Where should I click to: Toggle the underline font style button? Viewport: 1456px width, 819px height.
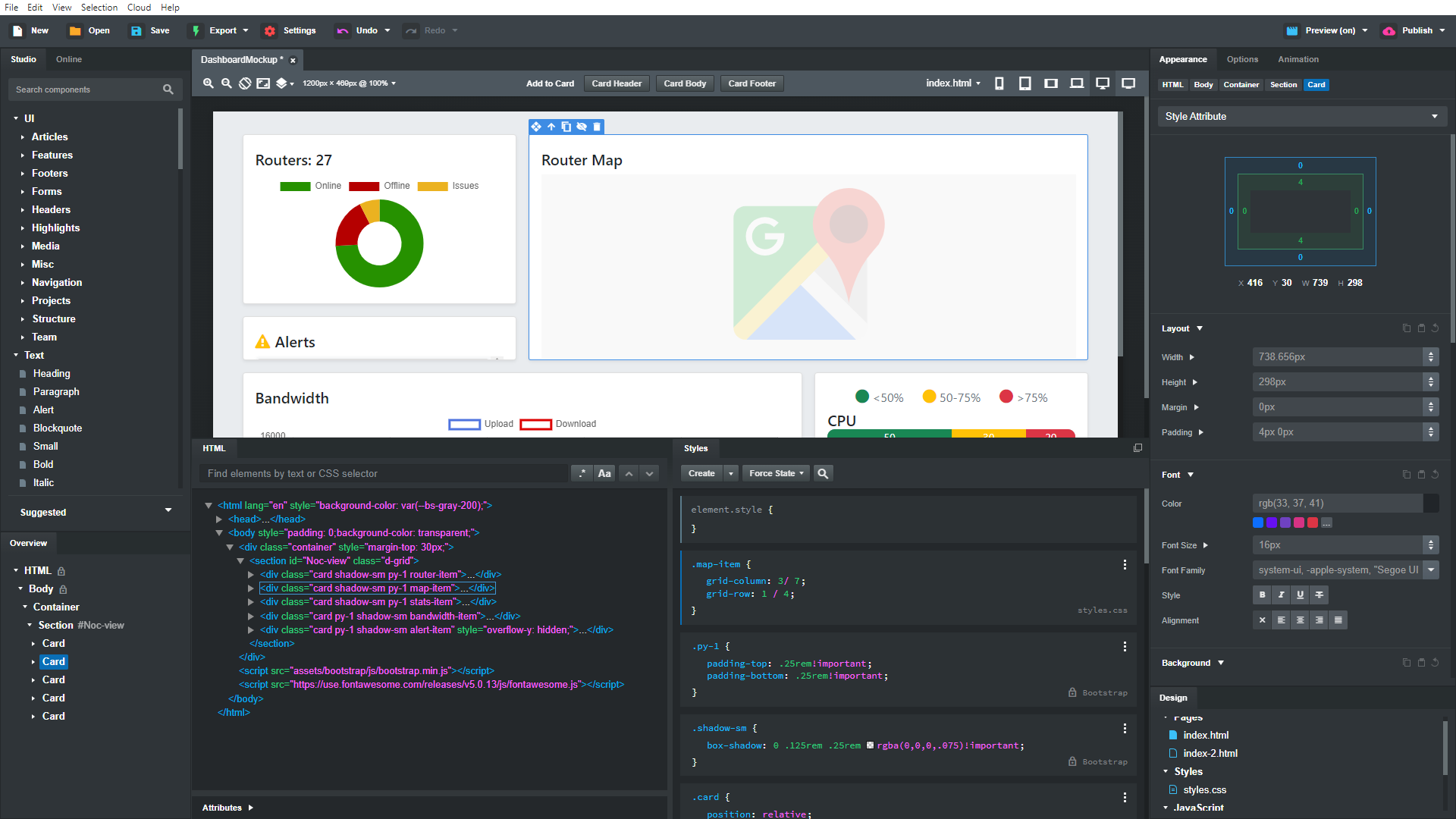point(1300,595)
